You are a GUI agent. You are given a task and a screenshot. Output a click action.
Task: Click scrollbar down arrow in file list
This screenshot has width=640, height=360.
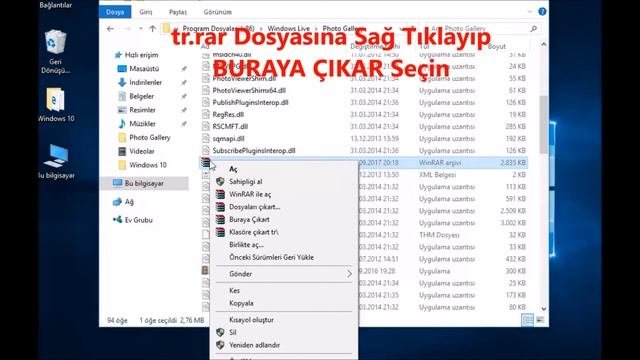click(543, 309)
